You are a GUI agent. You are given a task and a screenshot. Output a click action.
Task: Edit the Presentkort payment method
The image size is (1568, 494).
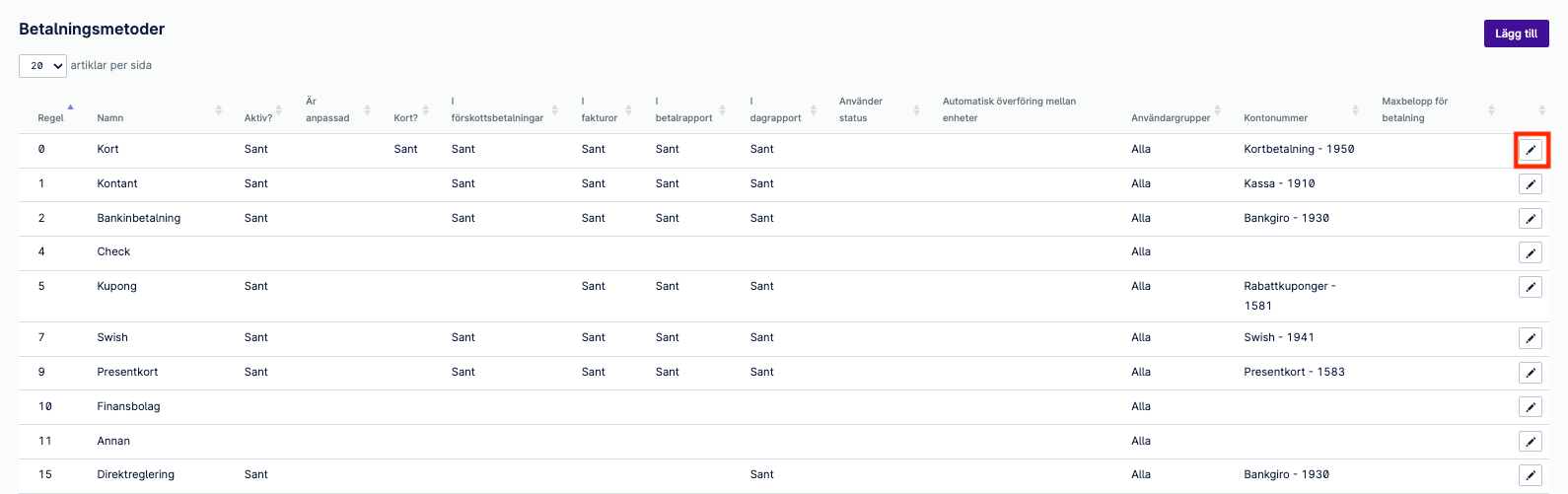tap(1531, 373)
